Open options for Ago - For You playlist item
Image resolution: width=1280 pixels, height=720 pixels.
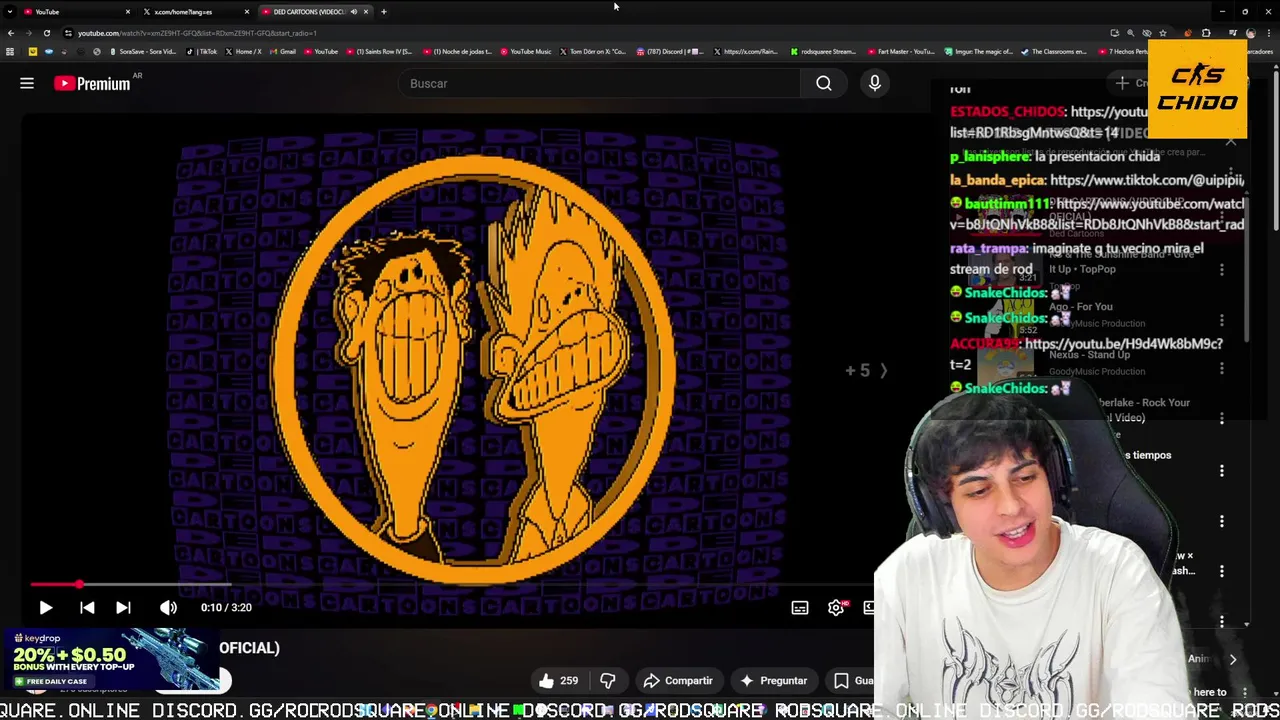(1222, 320)
